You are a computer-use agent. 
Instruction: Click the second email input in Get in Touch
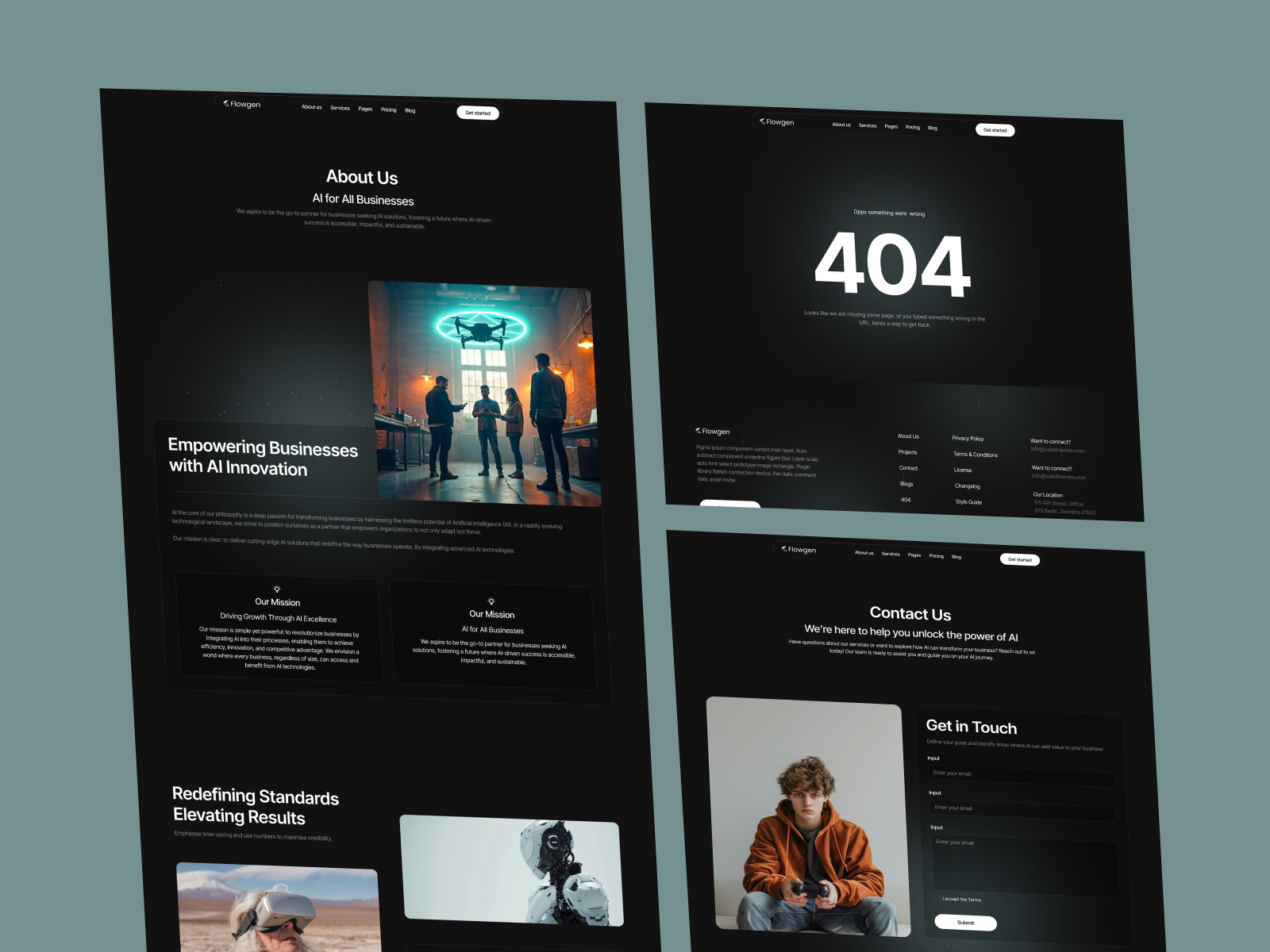point(1024,810)
